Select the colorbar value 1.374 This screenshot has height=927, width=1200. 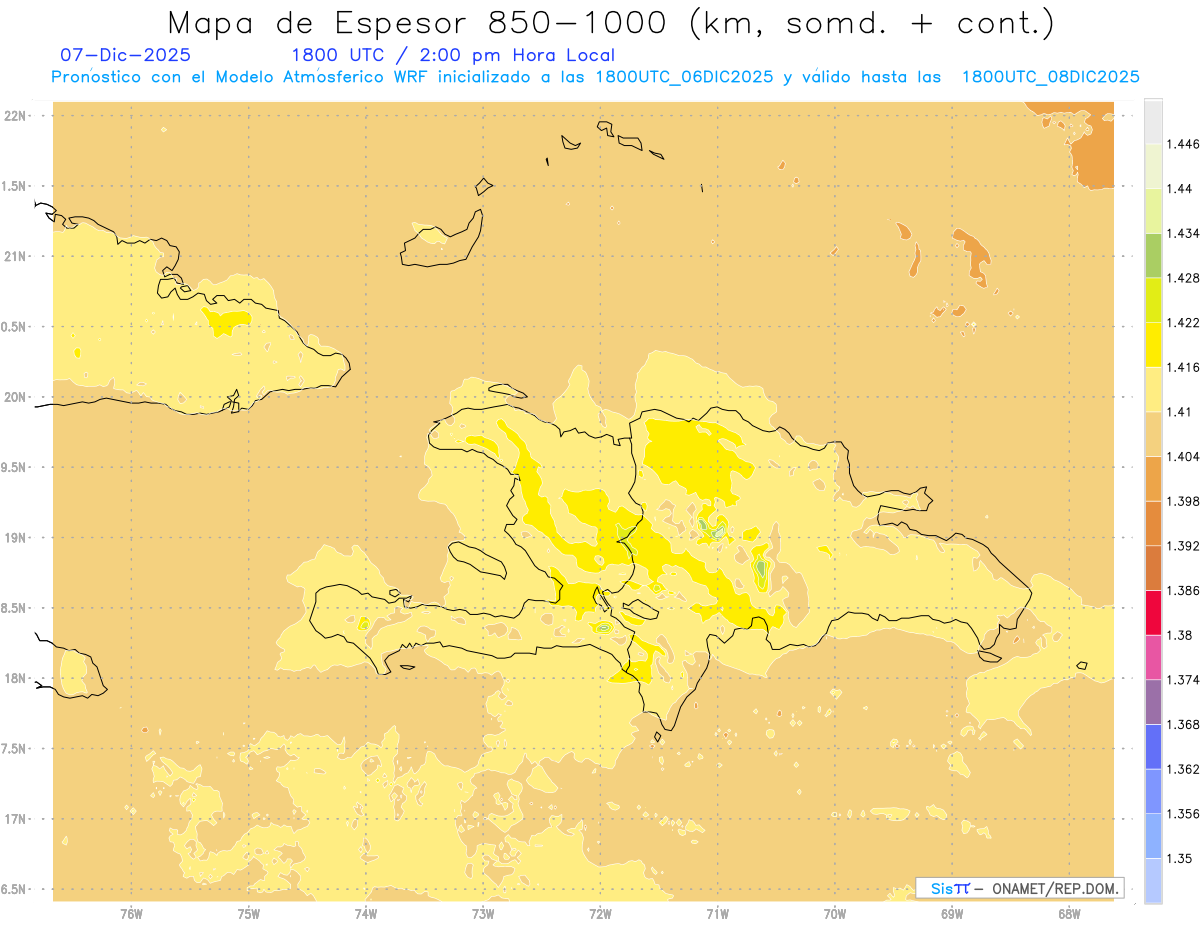[x=1183, y=679]
